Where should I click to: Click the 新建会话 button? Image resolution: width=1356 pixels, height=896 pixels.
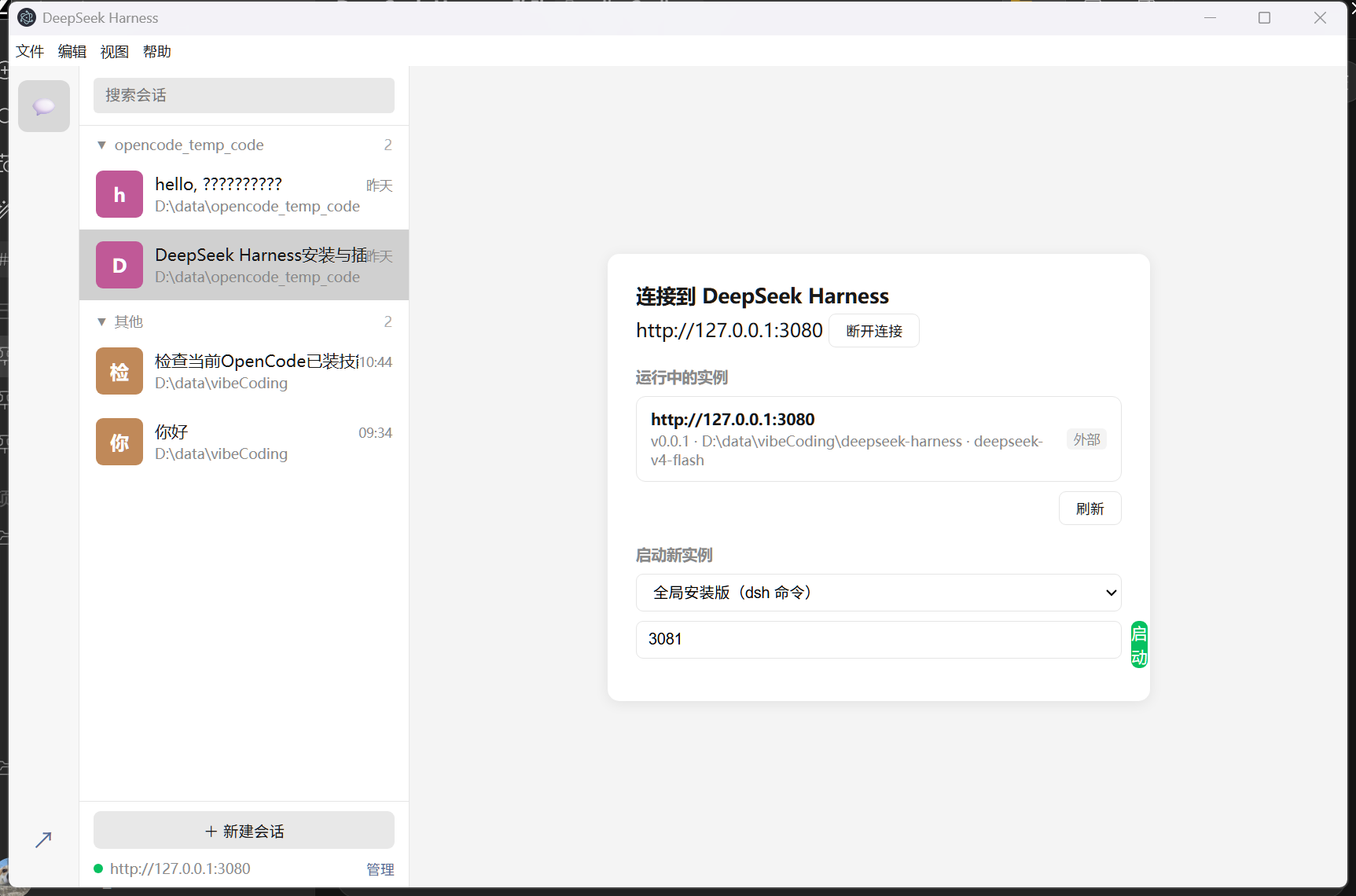244,831
